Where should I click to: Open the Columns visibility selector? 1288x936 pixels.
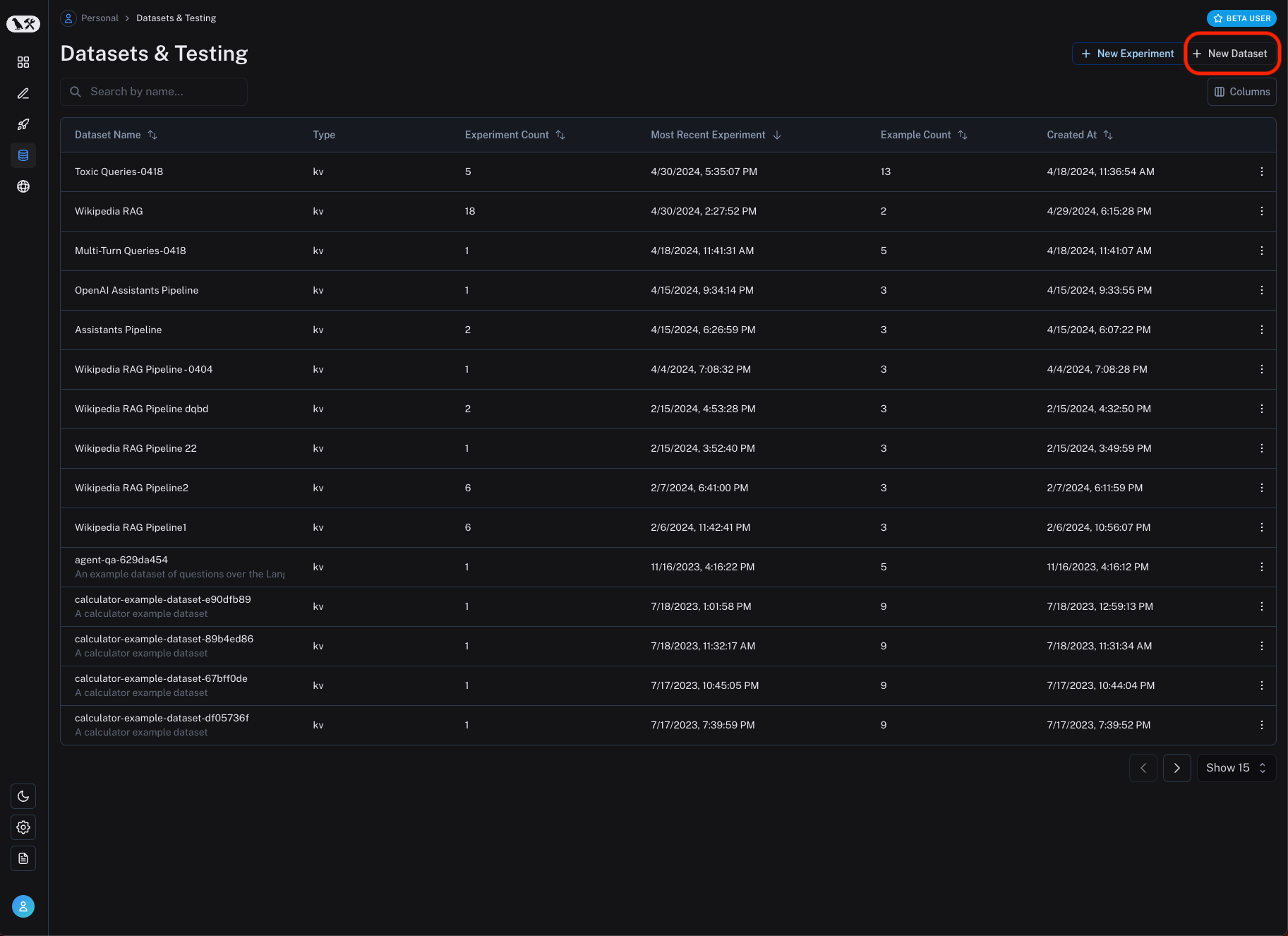pyautogui.click(x=1241, y=92)
